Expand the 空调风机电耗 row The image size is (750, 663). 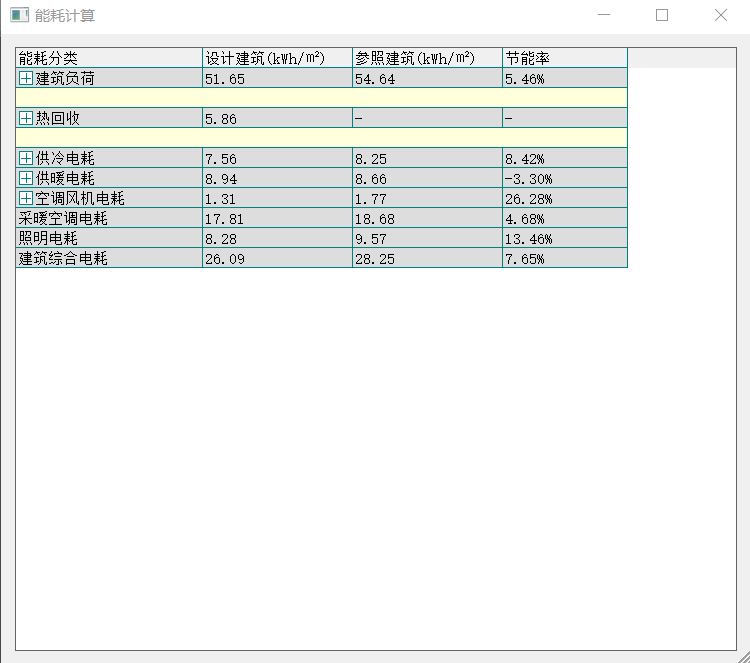[x=26, y=198]
